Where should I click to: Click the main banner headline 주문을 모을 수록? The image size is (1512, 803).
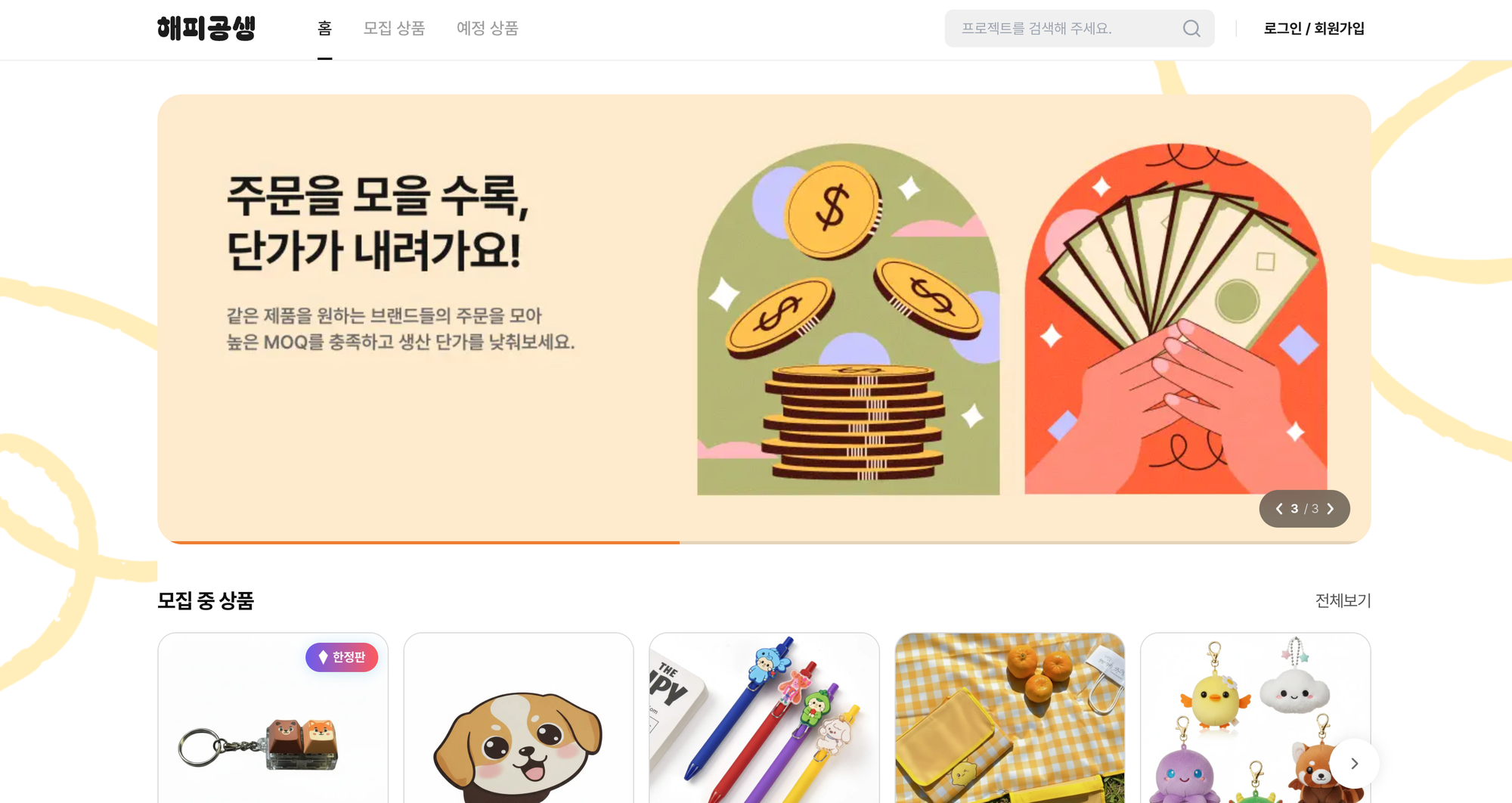[x=378, y=197]
